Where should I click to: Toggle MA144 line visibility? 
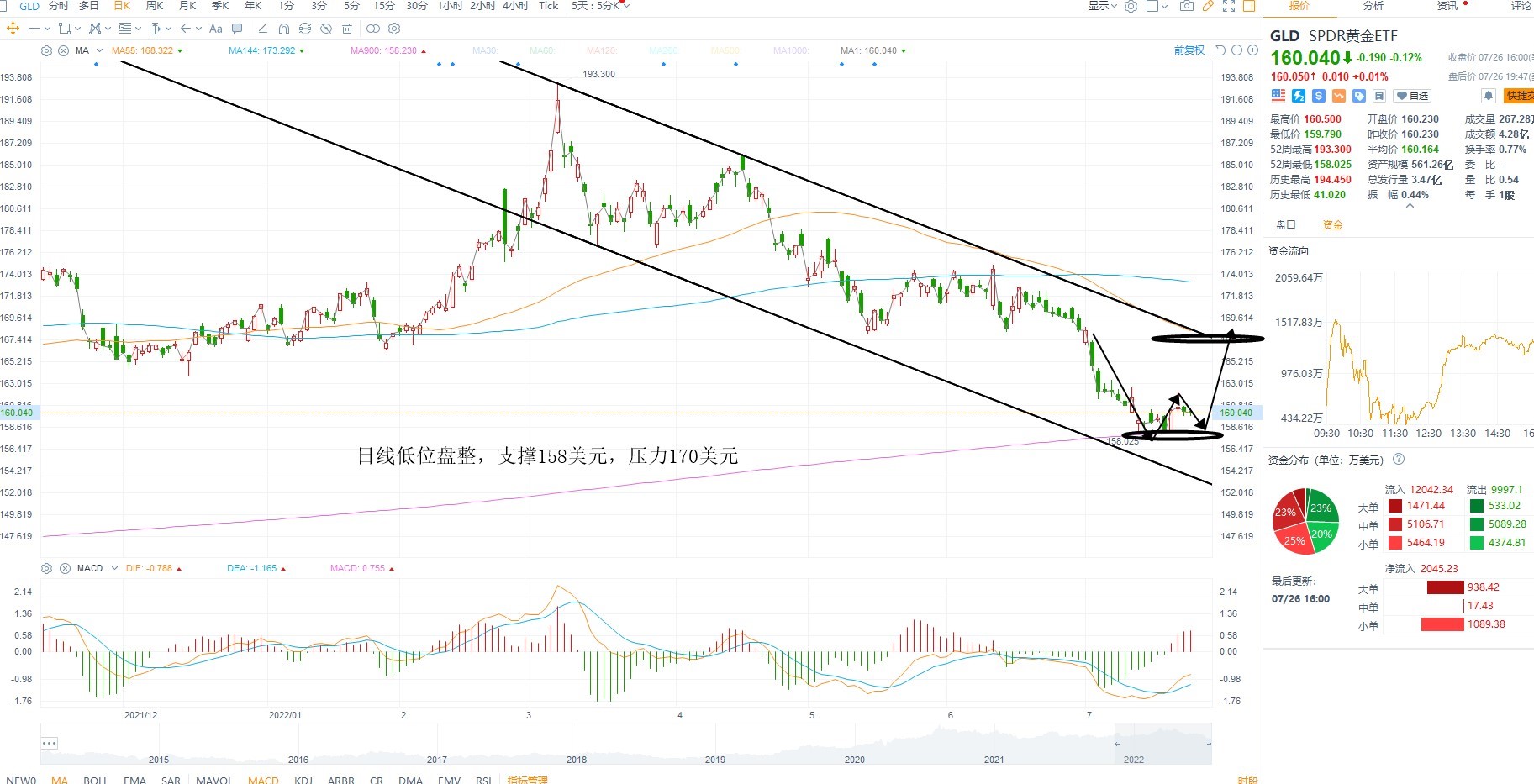(x=266, y=50)
